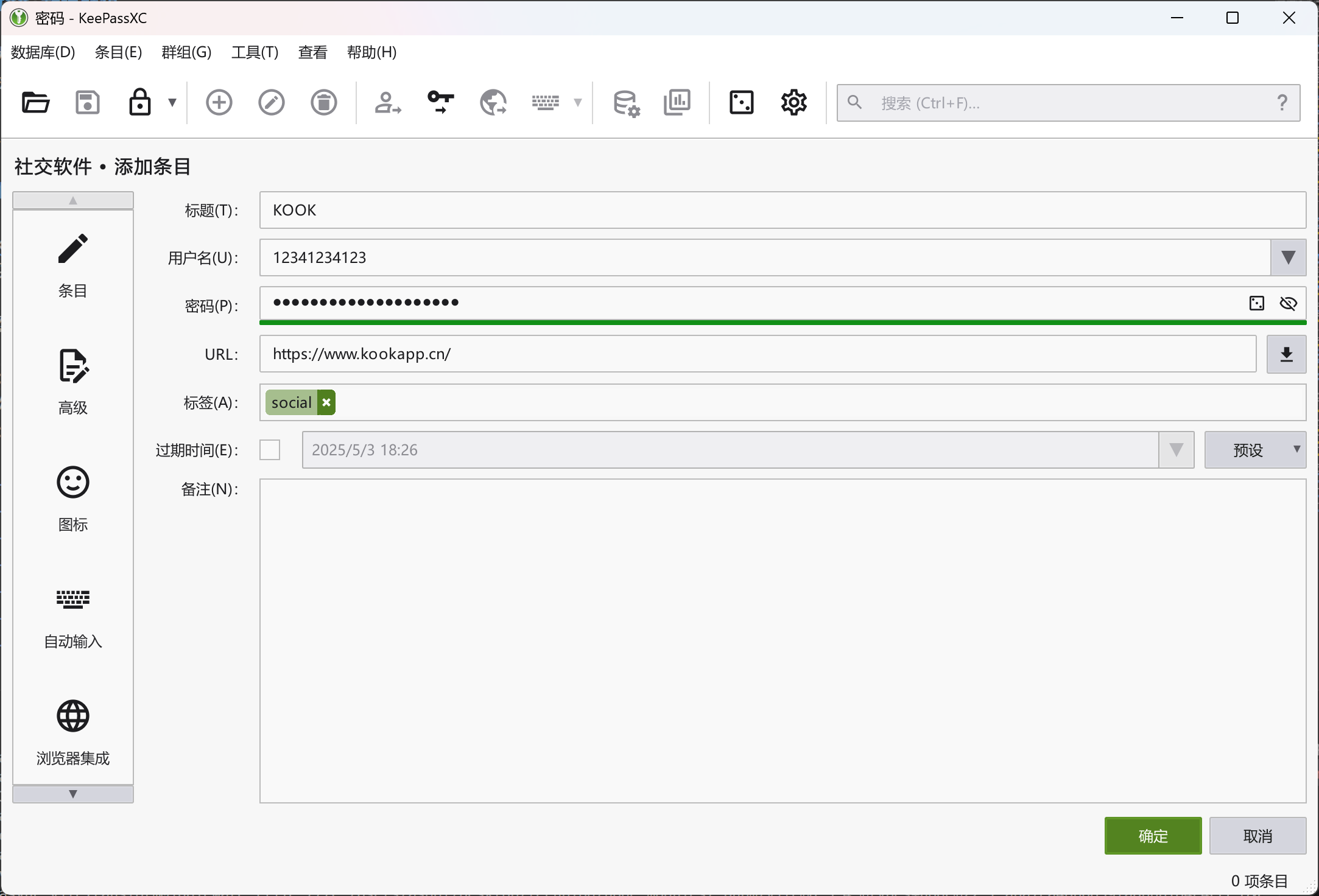
Task: Open database folder icon in toolbar
Action: (x=35, y=102)
